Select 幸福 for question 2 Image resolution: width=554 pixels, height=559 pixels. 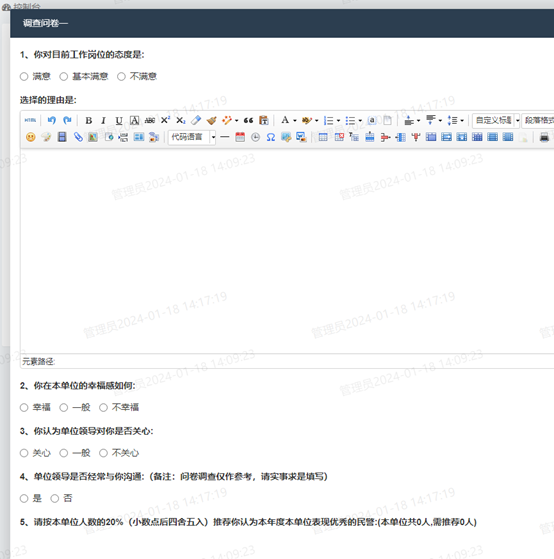24,407
